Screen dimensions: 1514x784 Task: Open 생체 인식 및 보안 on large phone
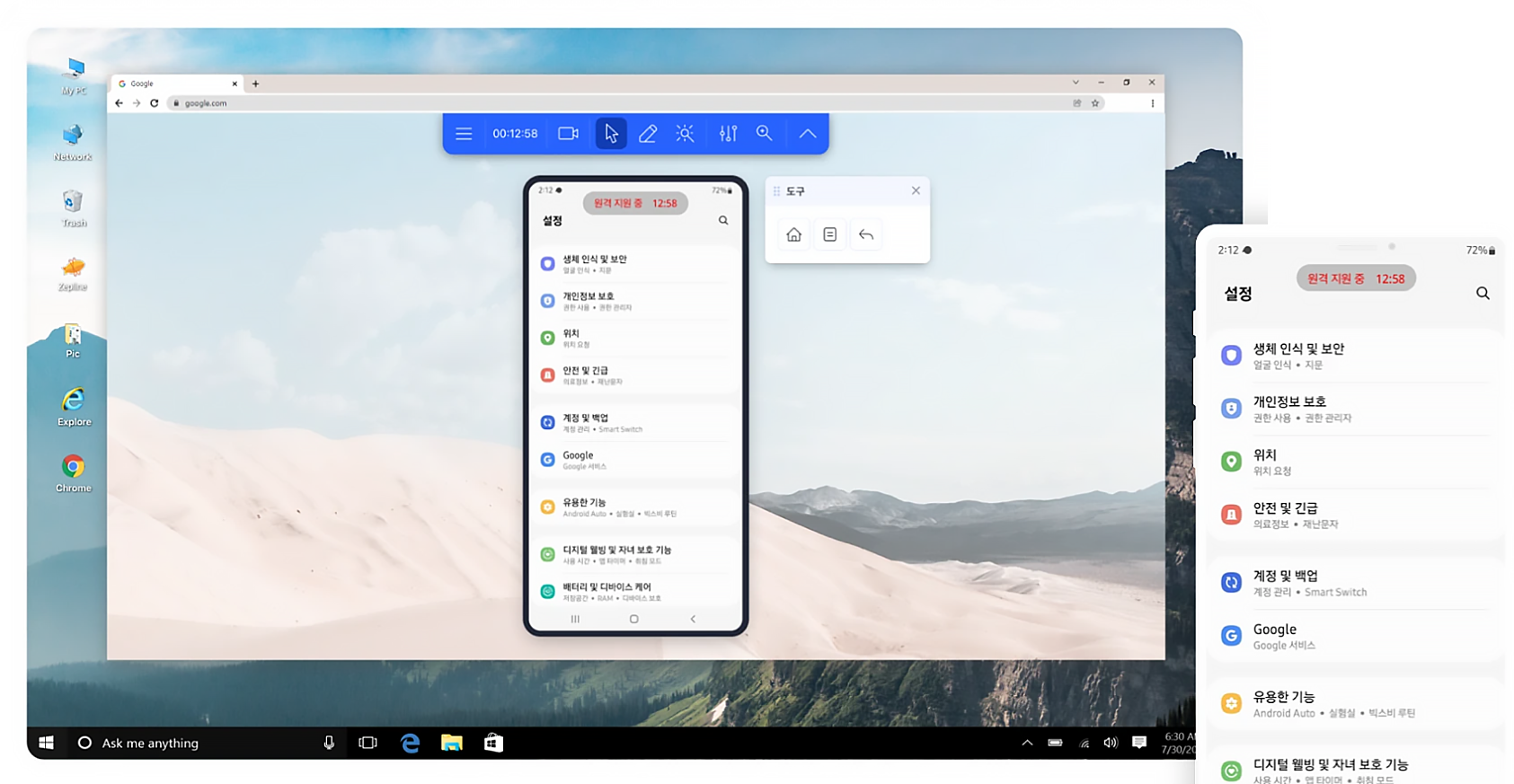[x=1357, y=356]
